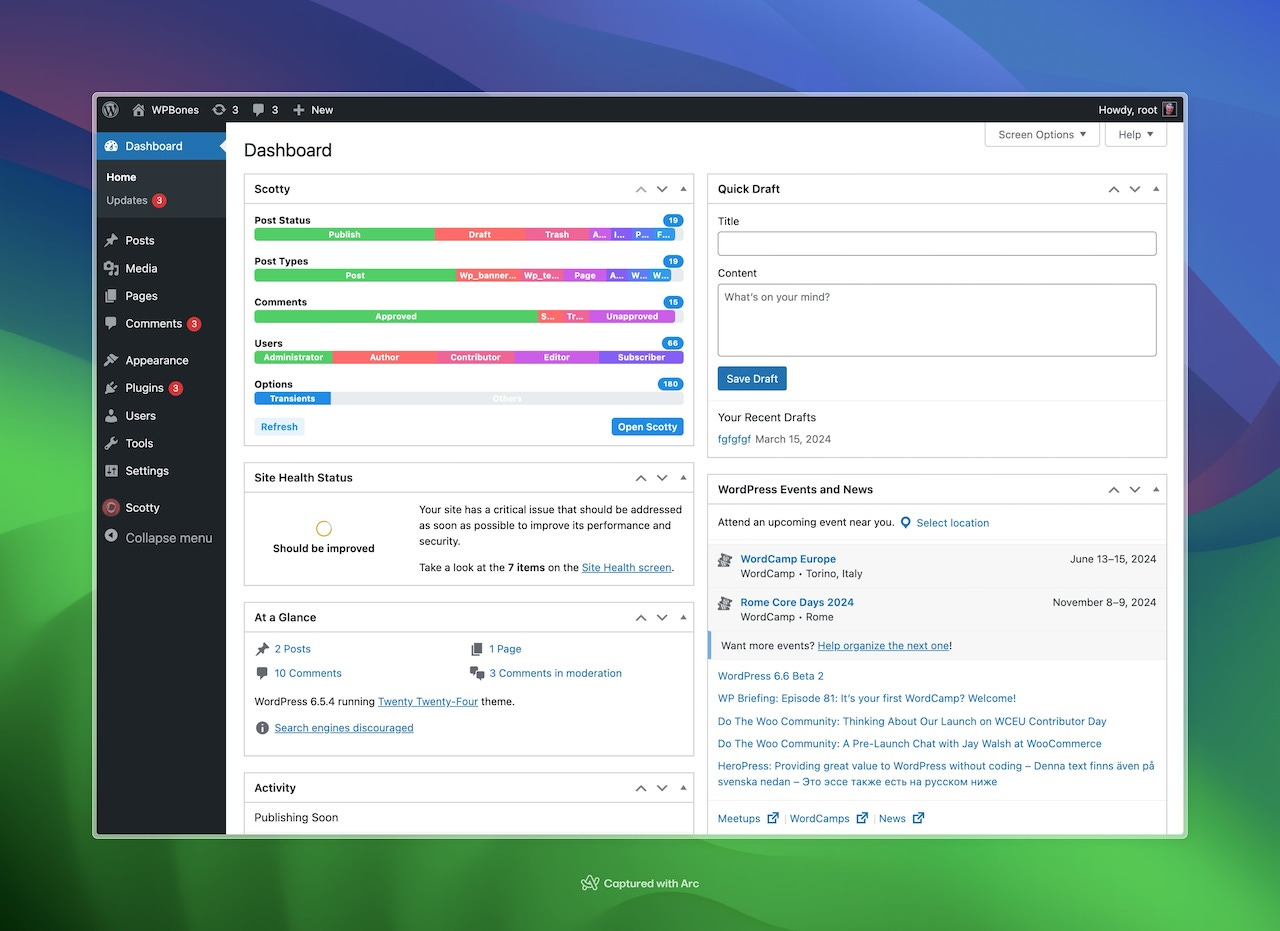Viewport: 1280px width, 931px height.
Task: Click the Open Scotty button
Action: pos(647,427)
